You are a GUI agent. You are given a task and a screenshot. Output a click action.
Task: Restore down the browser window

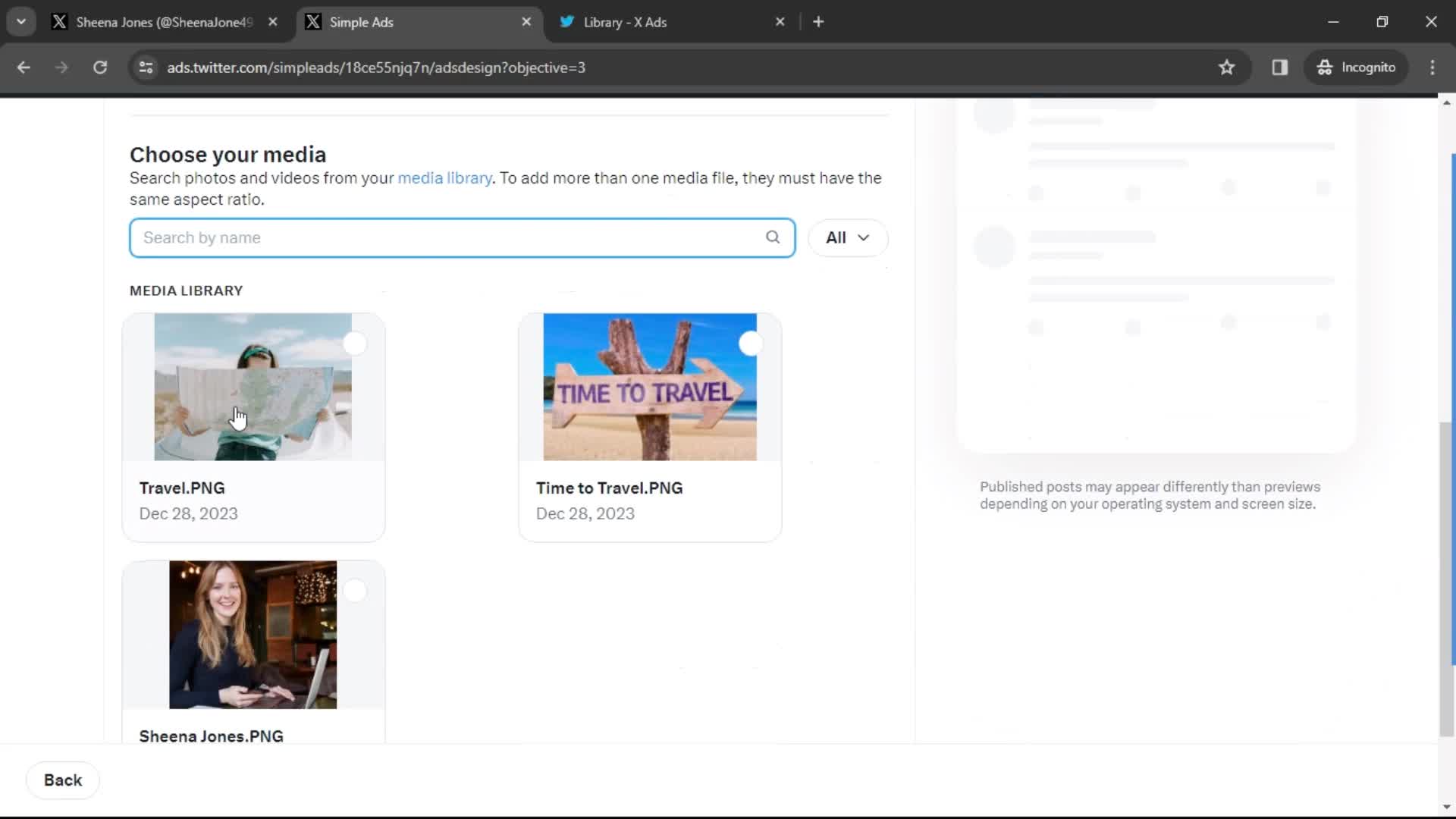pos(1382,22)
